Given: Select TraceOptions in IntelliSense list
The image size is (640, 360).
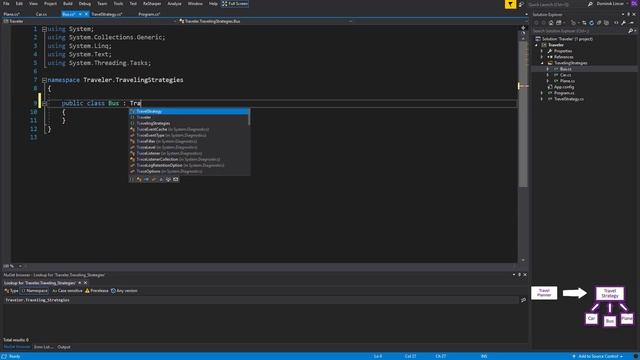Looking at the screenshot, I should click(x=189, y=171).
